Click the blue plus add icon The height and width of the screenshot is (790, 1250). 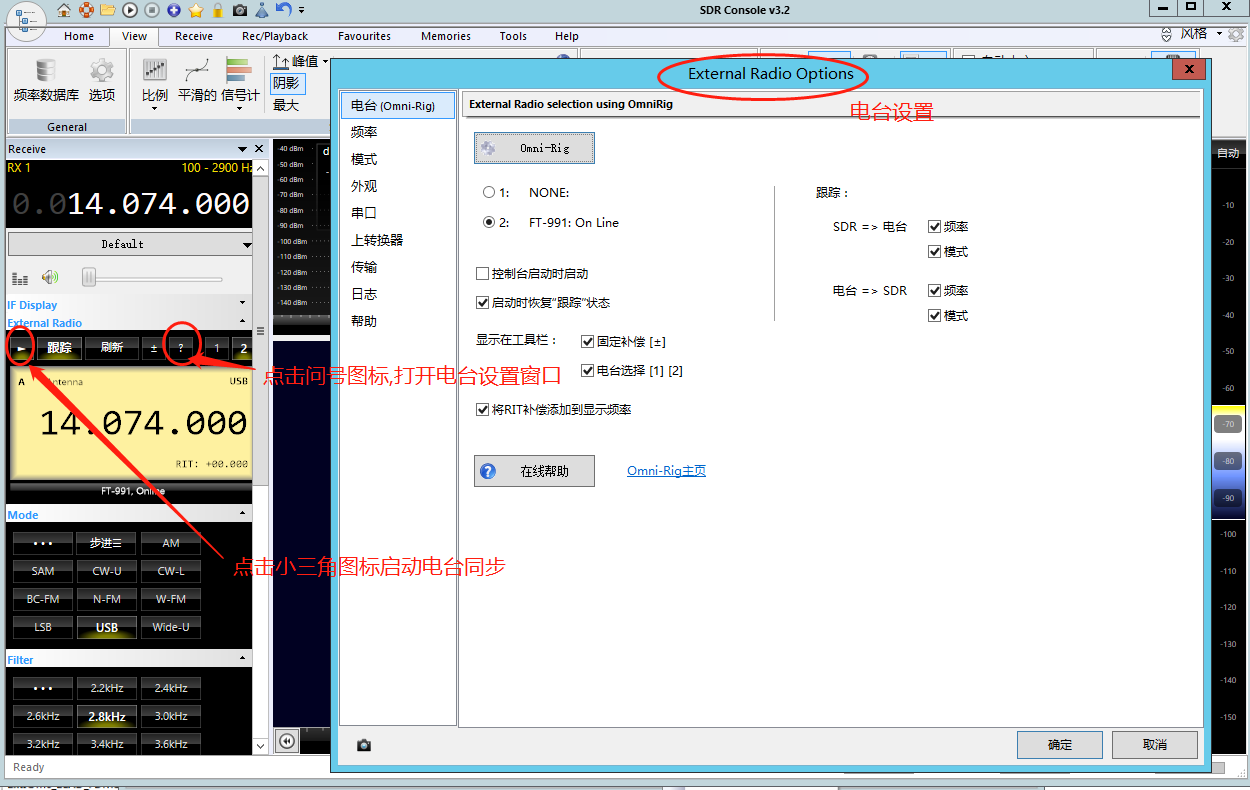174,10
